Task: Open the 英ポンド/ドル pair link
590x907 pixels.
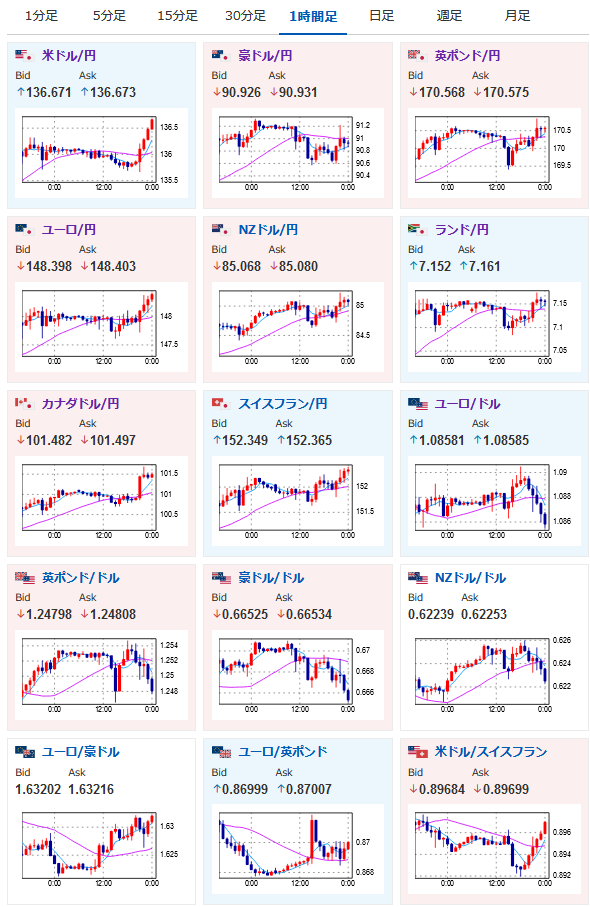Action: pyautogui.click(x=80, y=578)
